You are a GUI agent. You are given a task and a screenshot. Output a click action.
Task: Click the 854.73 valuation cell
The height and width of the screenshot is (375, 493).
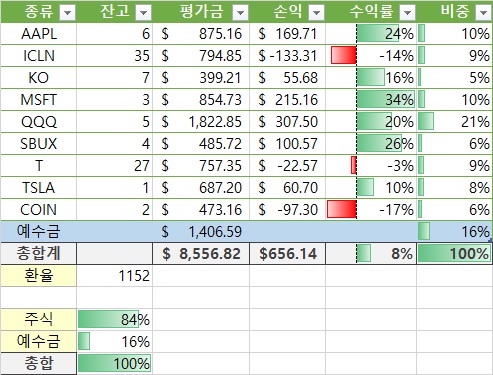click(x=201, y=100)
